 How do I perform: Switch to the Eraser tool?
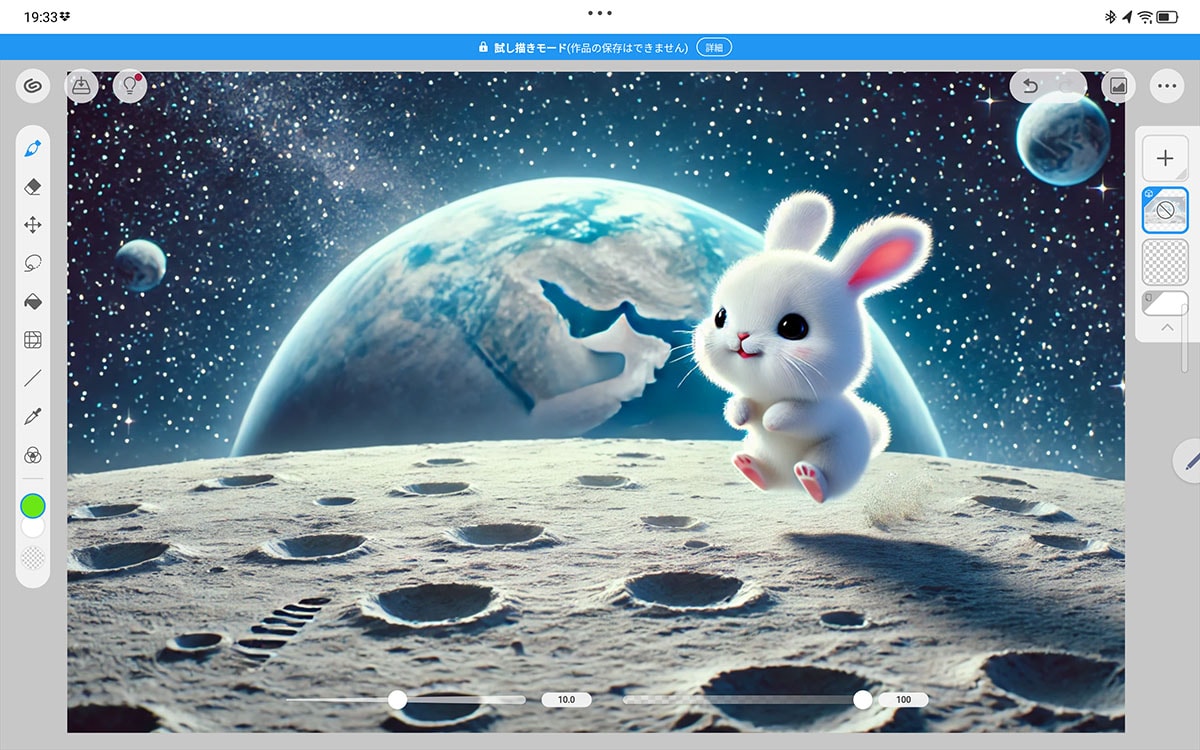[x=31, y=185]
